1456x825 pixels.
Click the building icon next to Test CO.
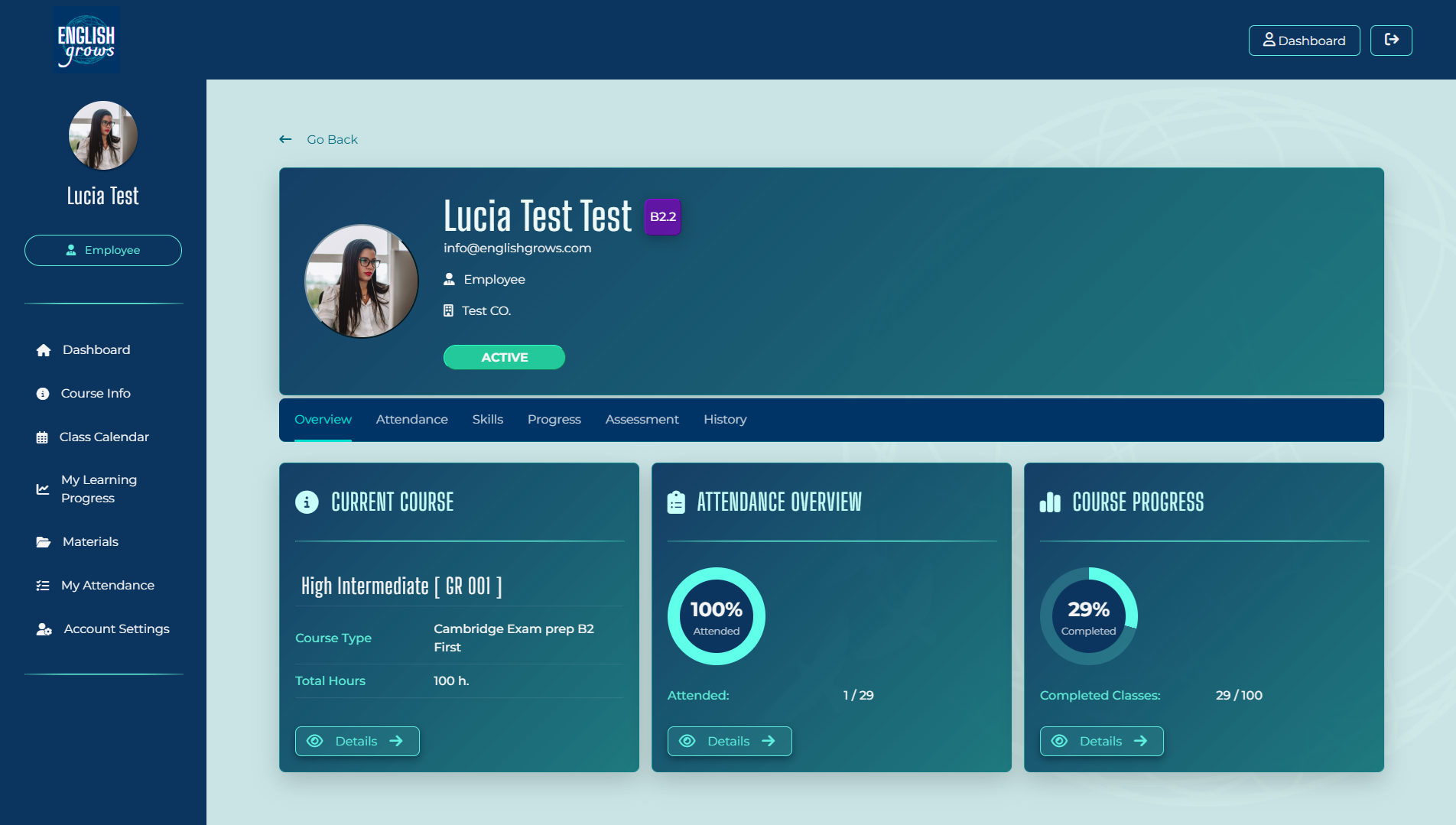pyautogui.click(x=448, y=311)
